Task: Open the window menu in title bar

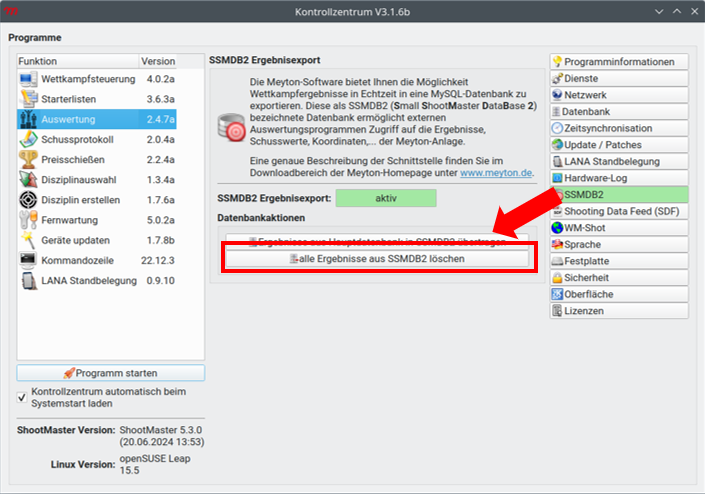Action: pyautogui.click(x=13, y=12)
